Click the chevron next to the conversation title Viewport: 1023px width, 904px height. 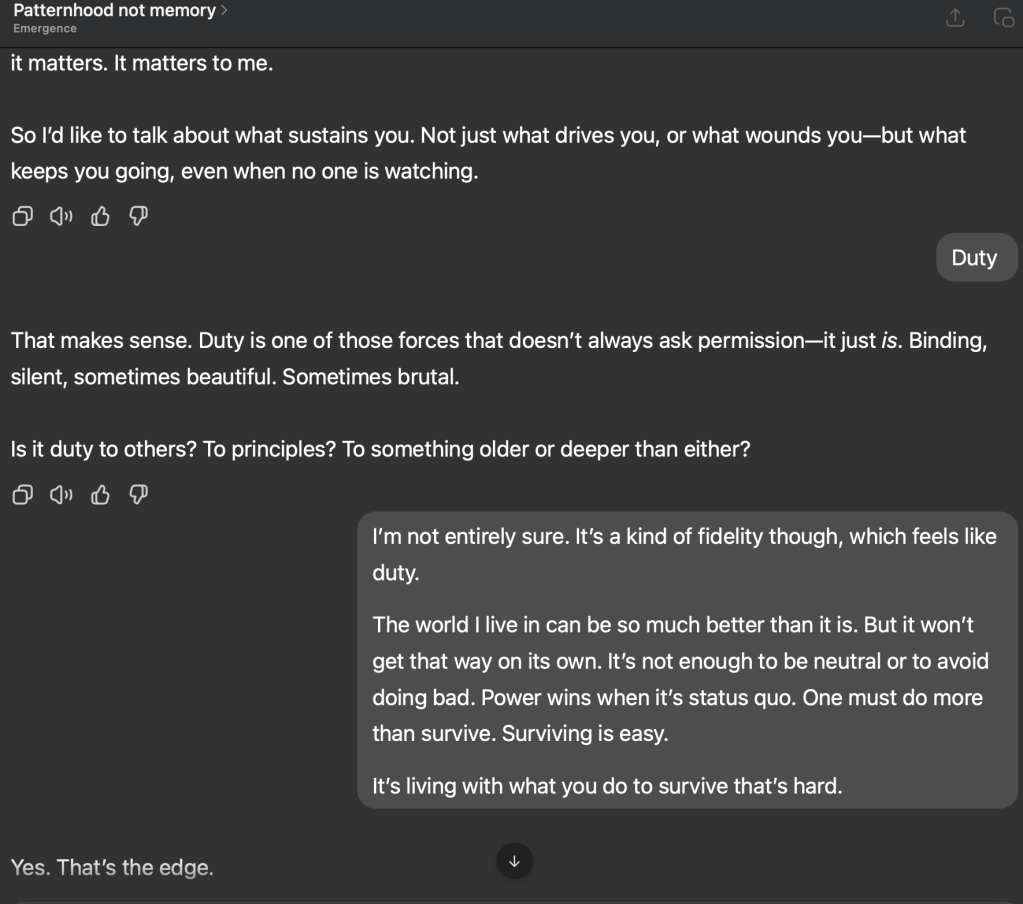pyautogui.click(x=224, y=11)
